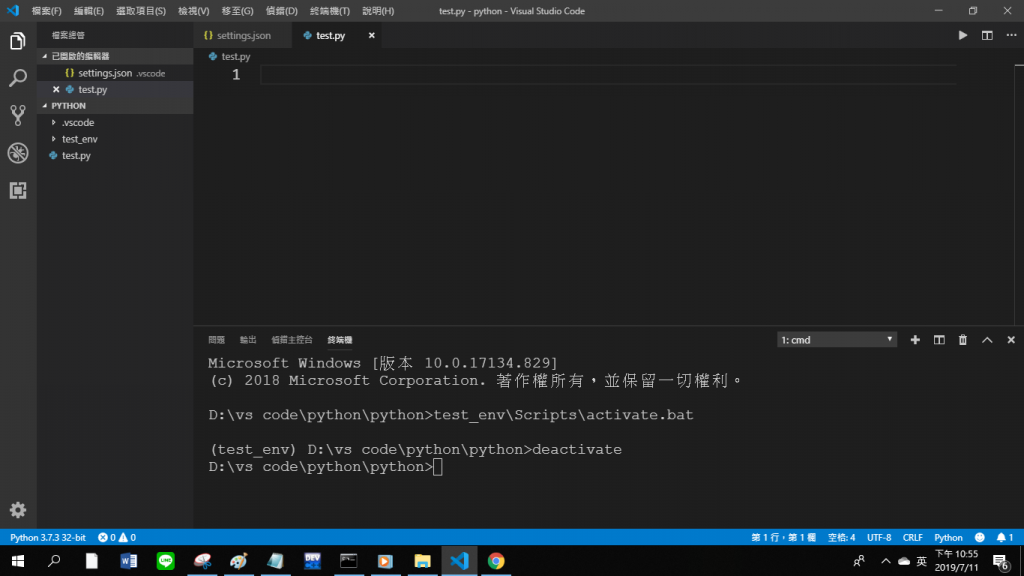Viewport: 1024px width, 576px height.
Task: Switch to the 輸出 panel tab
Action: click(x=248, y=340)
